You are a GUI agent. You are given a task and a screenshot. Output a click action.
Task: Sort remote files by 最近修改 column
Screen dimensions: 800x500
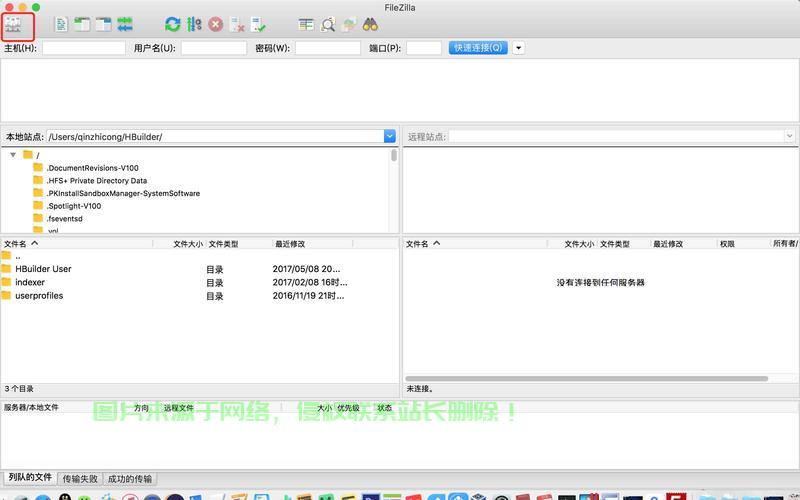[684, 244]
